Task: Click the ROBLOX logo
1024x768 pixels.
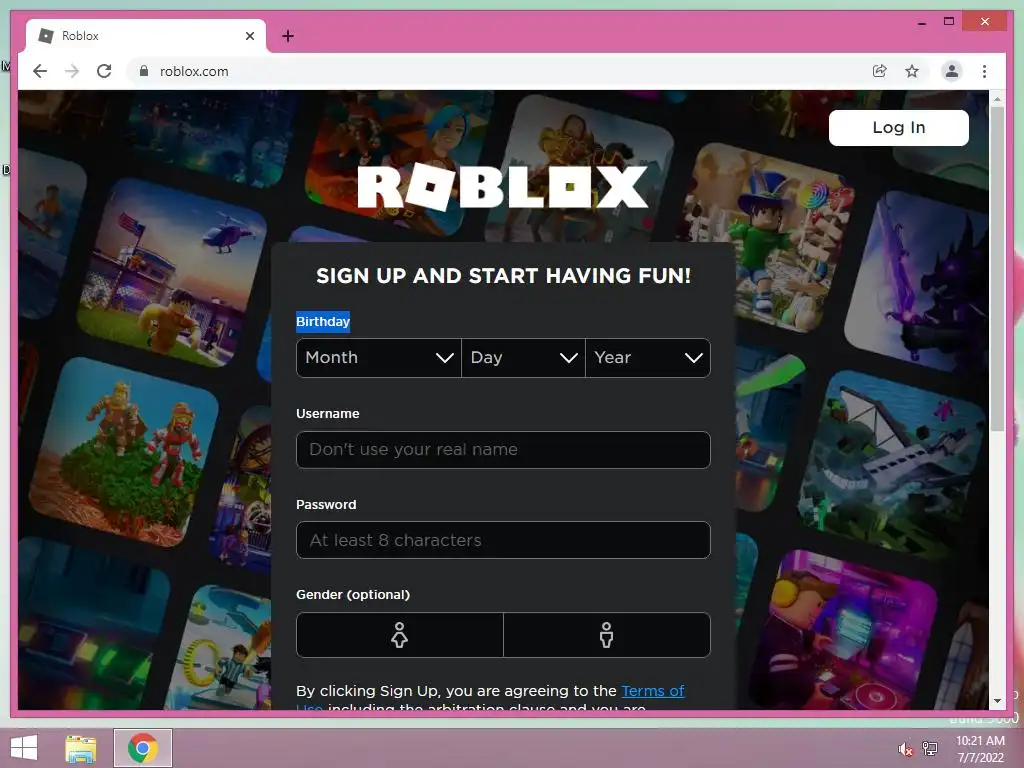Action: pos(503,187)
